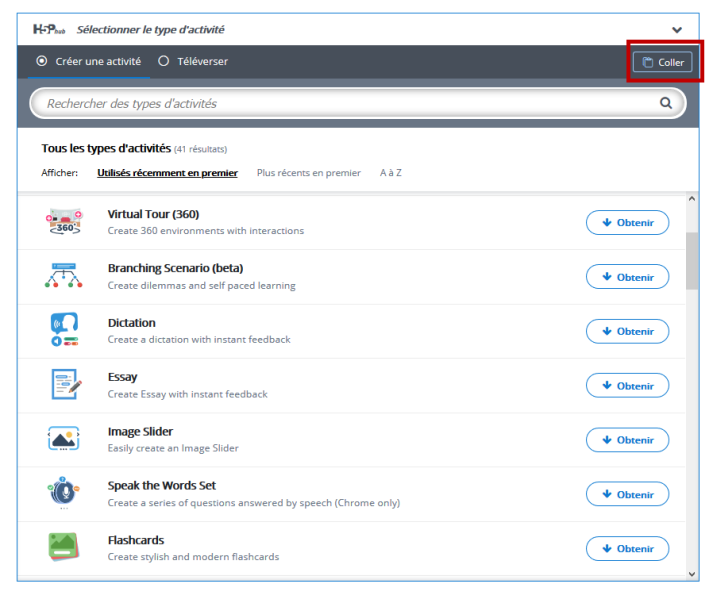Click the H5P hub logo
Viewport: 713px width, 599px height.
[x=49, y=30]
